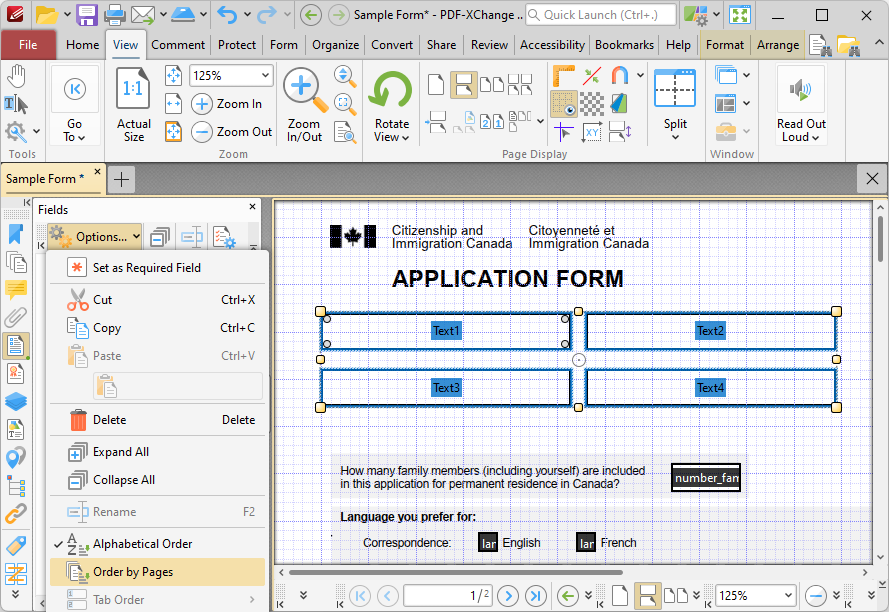
Task: Select the Text3 form field
Action: point(446,387)
